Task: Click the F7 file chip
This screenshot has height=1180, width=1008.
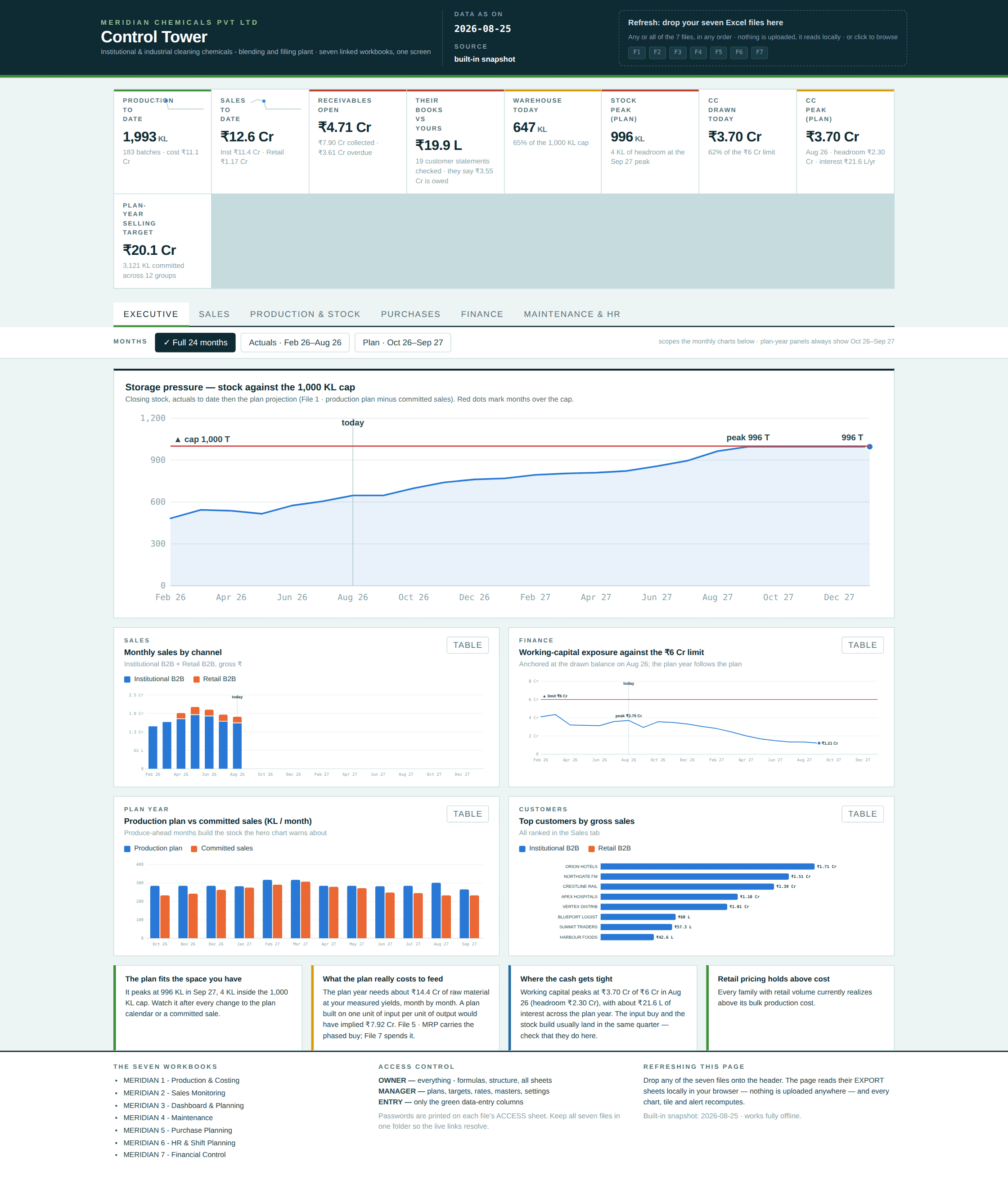Action: coord(759,52)
